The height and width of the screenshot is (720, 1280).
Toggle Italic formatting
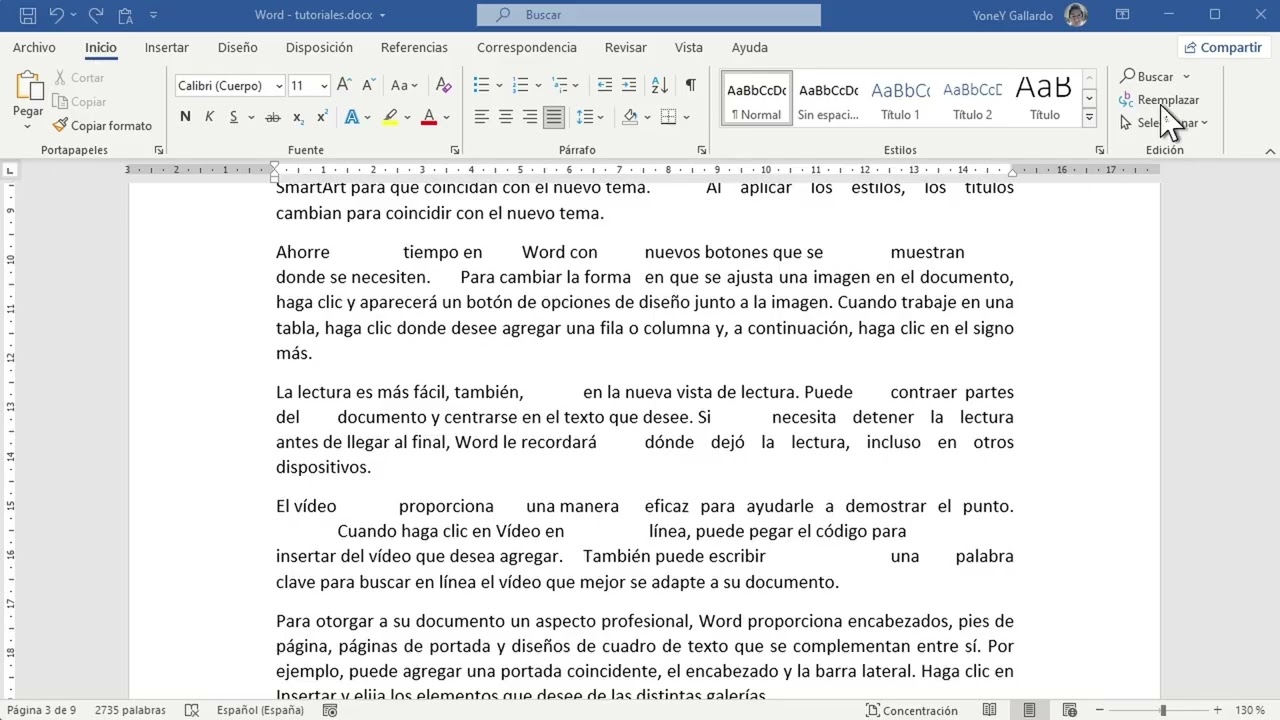click(x=209, y=117)
